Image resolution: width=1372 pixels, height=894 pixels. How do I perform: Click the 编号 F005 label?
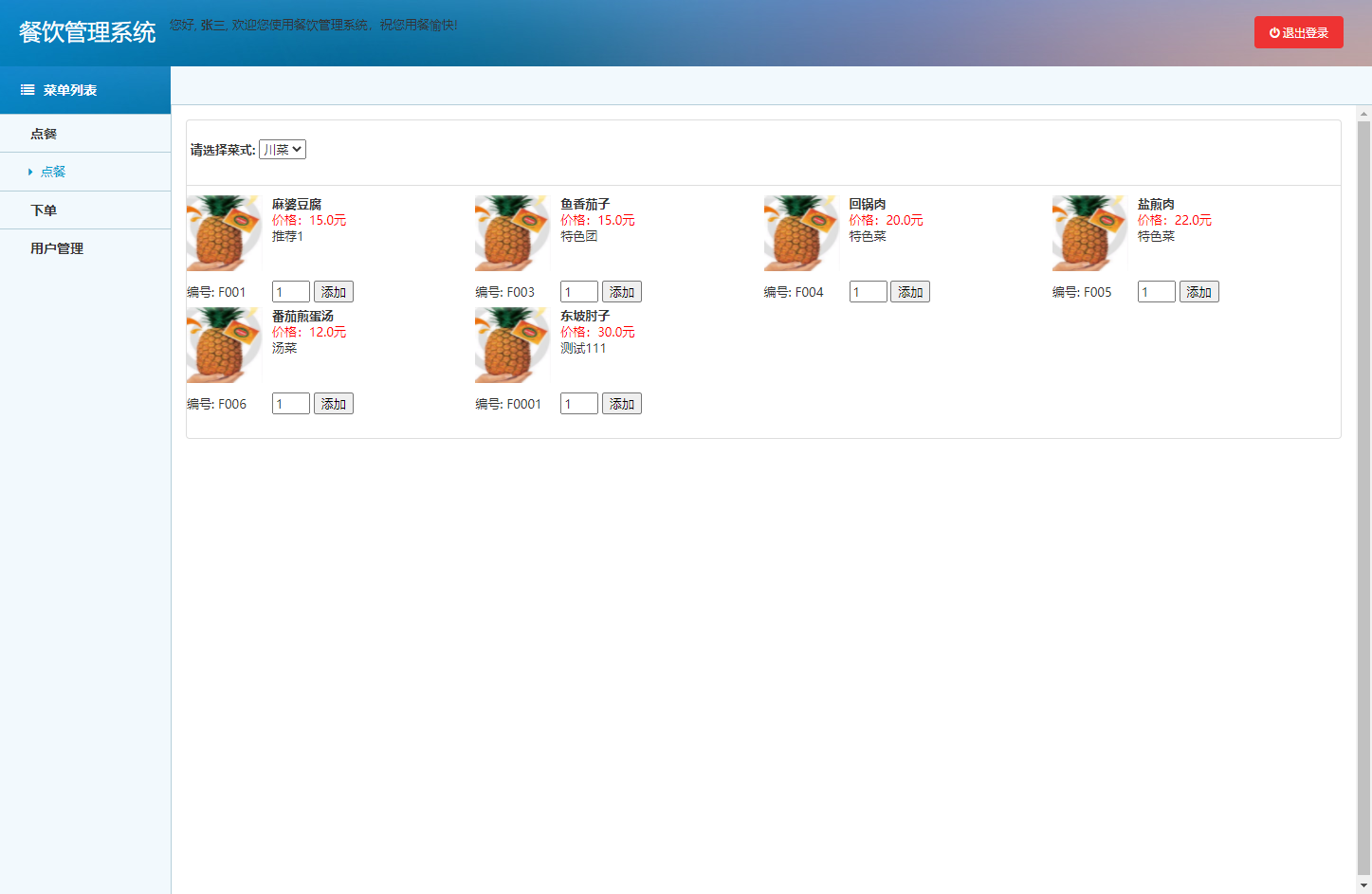click(x=1082, y=292)
